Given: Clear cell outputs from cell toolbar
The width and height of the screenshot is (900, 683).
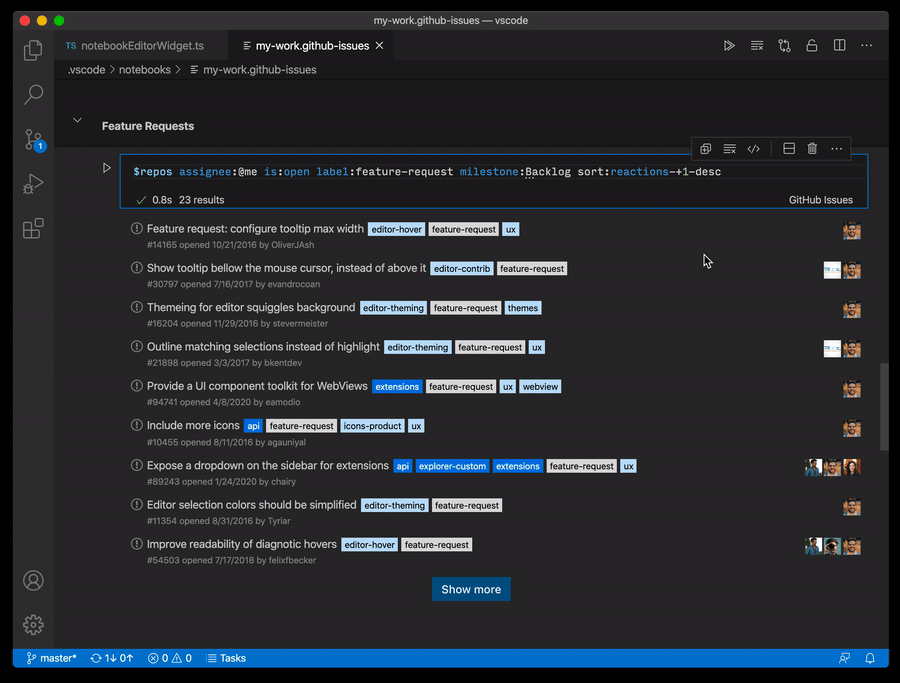Looking at the screenshot, I should 730,149.
